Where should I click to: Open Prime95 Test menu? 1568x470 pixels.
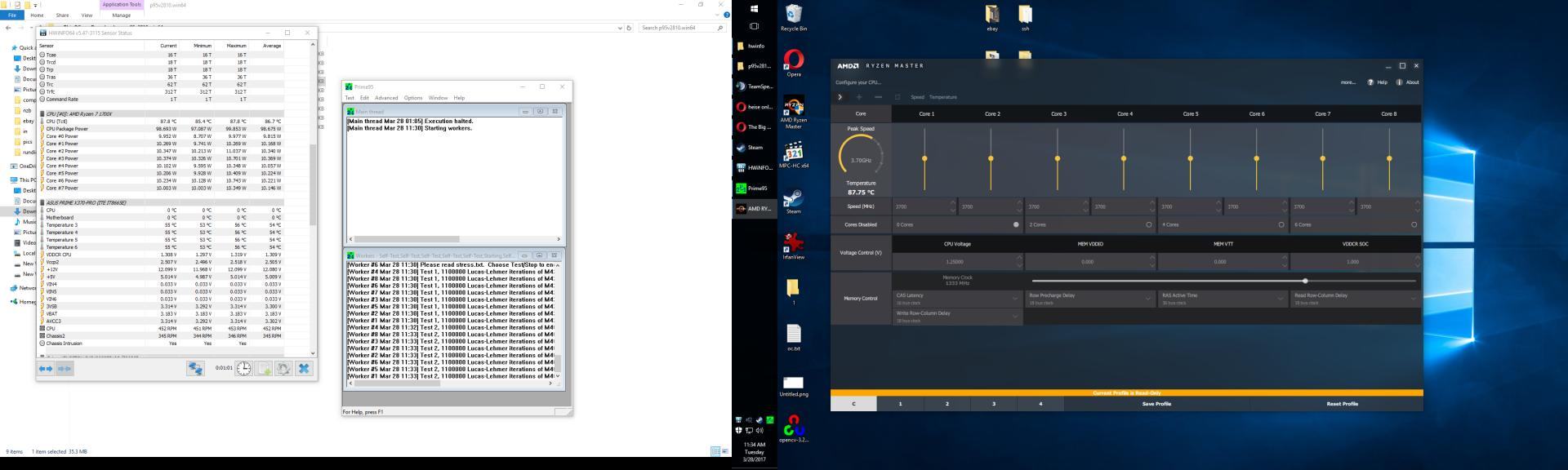click(x=350, y=98)
